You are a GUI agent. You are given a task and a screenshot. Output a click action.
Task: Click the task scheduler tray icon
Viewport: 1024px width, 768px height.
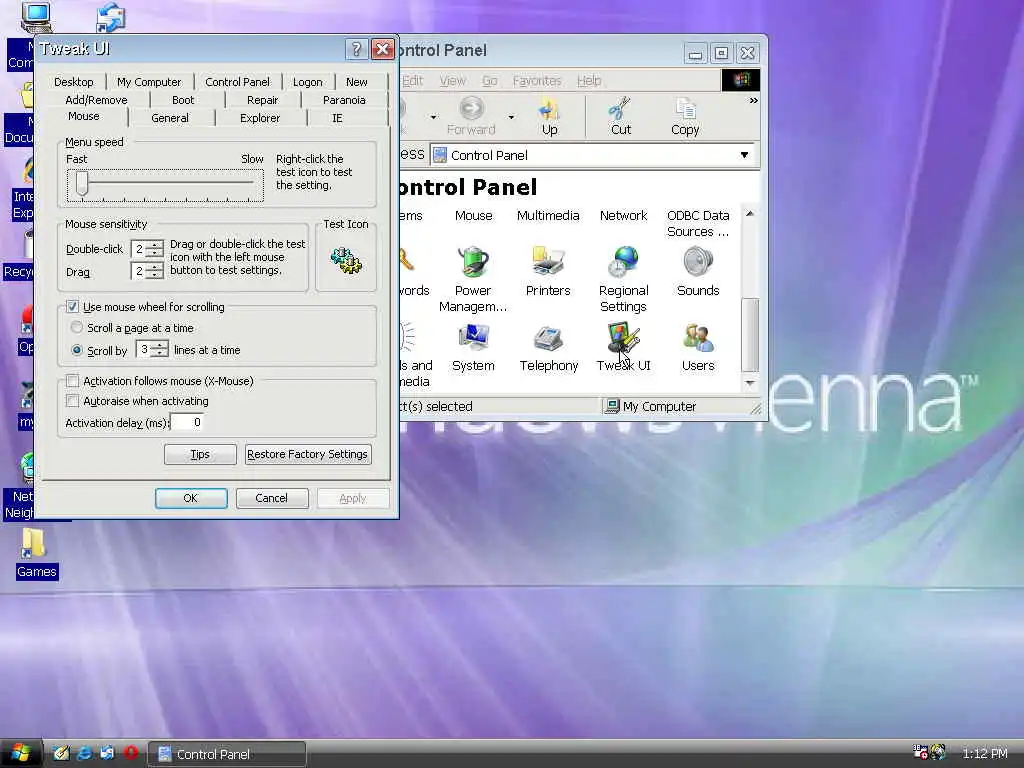click(x=921, y=752)
